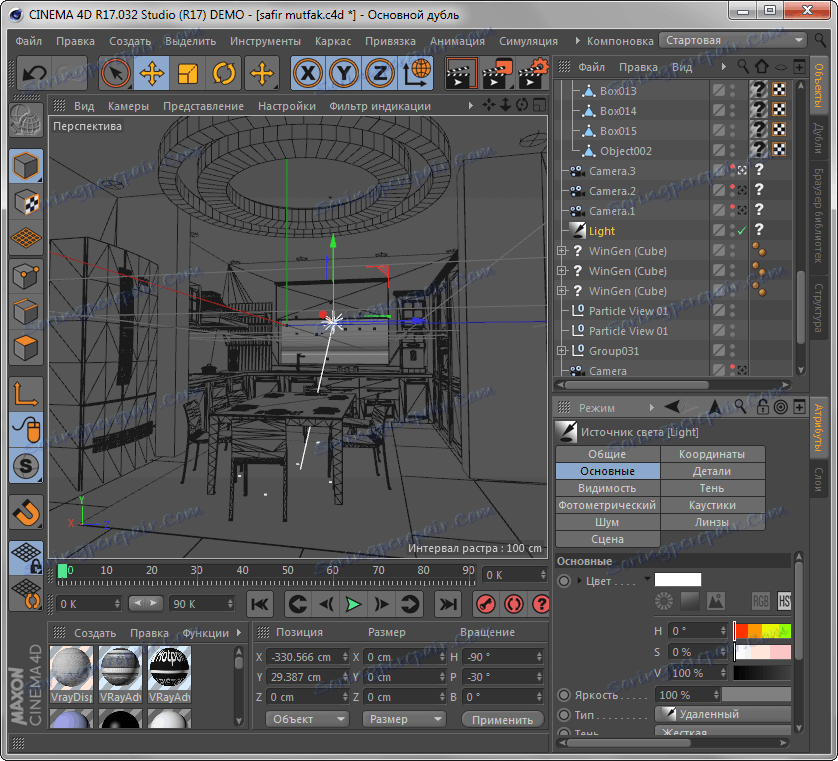Click white Цвет color swatch

tap(678, 580)
